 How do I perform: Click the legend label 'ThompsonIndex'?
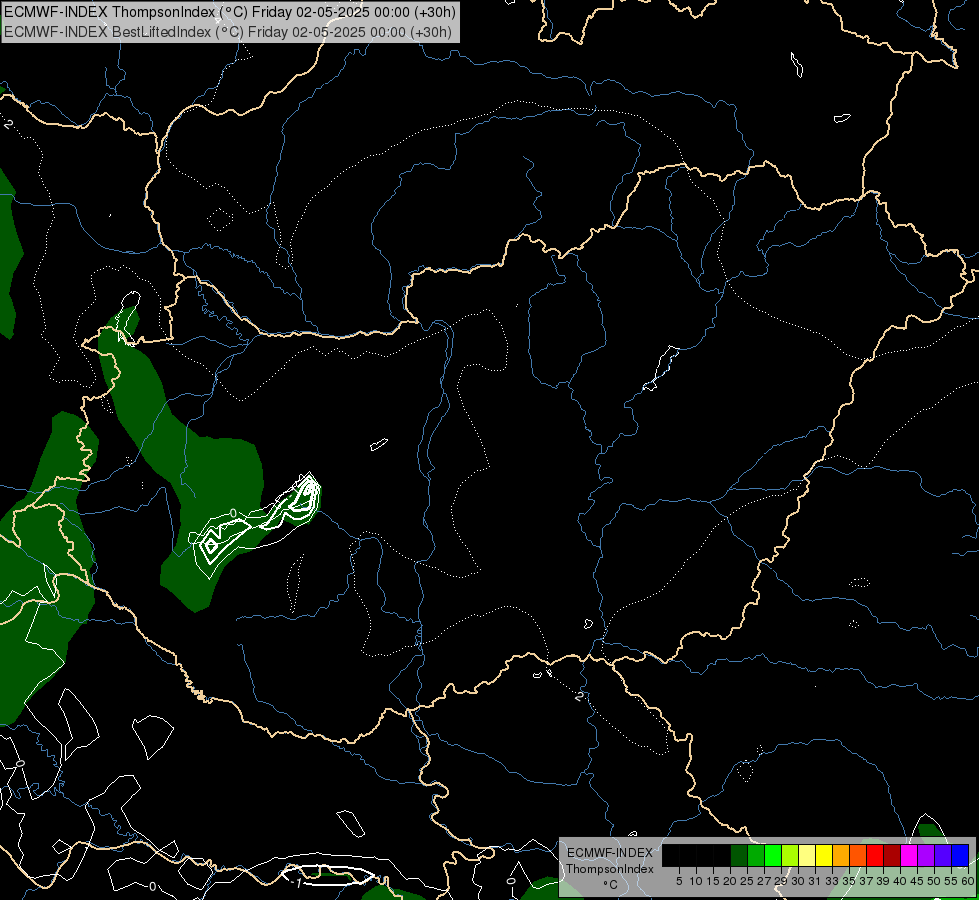pos(609,869)
